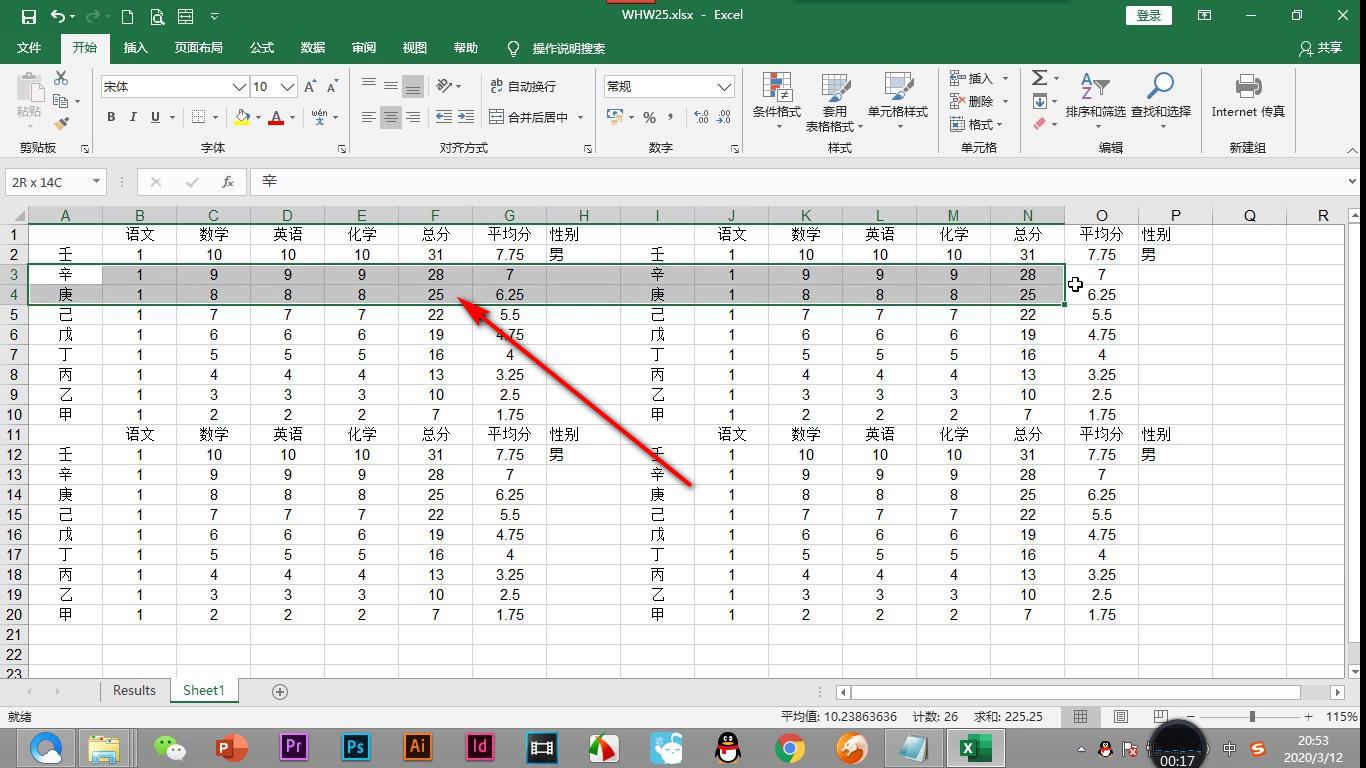The image size is (1366, 768).
Task: Click the 操作说明搜索 search field
Action: pyautogui.click(x=568, y=48)
